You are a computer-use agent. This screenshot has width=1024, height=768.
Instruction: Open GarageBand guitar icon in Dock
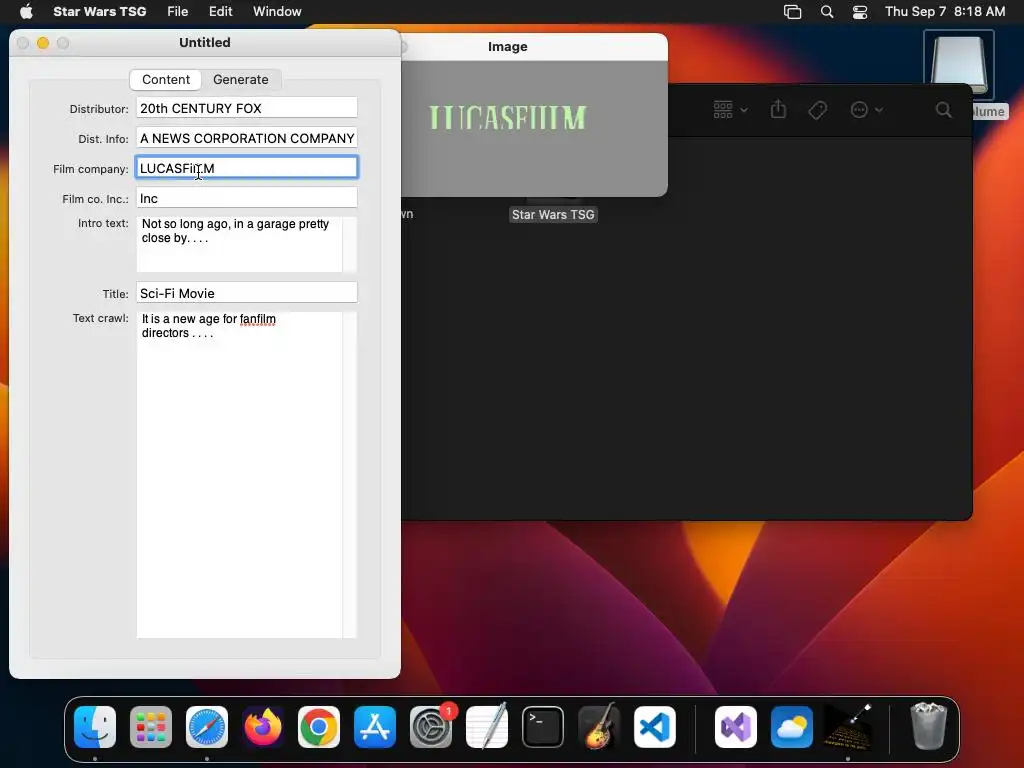click(599, 727)
